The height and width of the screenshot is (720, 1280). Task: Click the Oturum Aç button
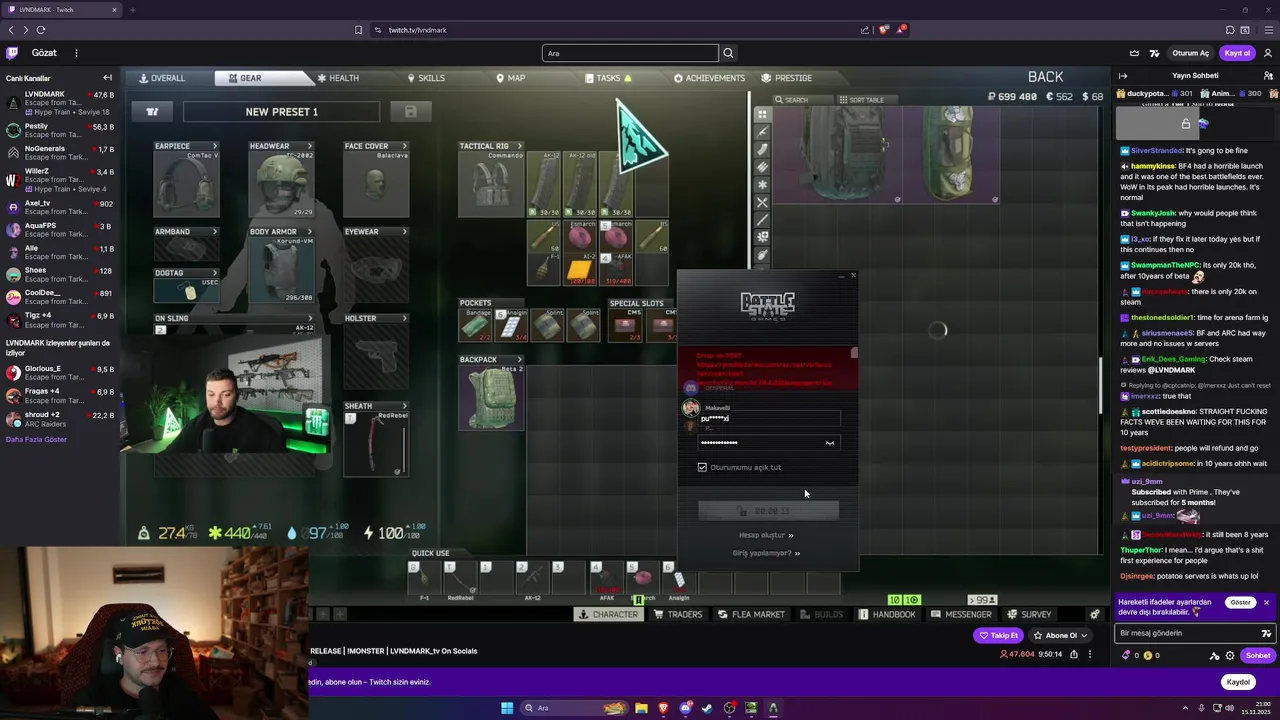click(1190, 53)
